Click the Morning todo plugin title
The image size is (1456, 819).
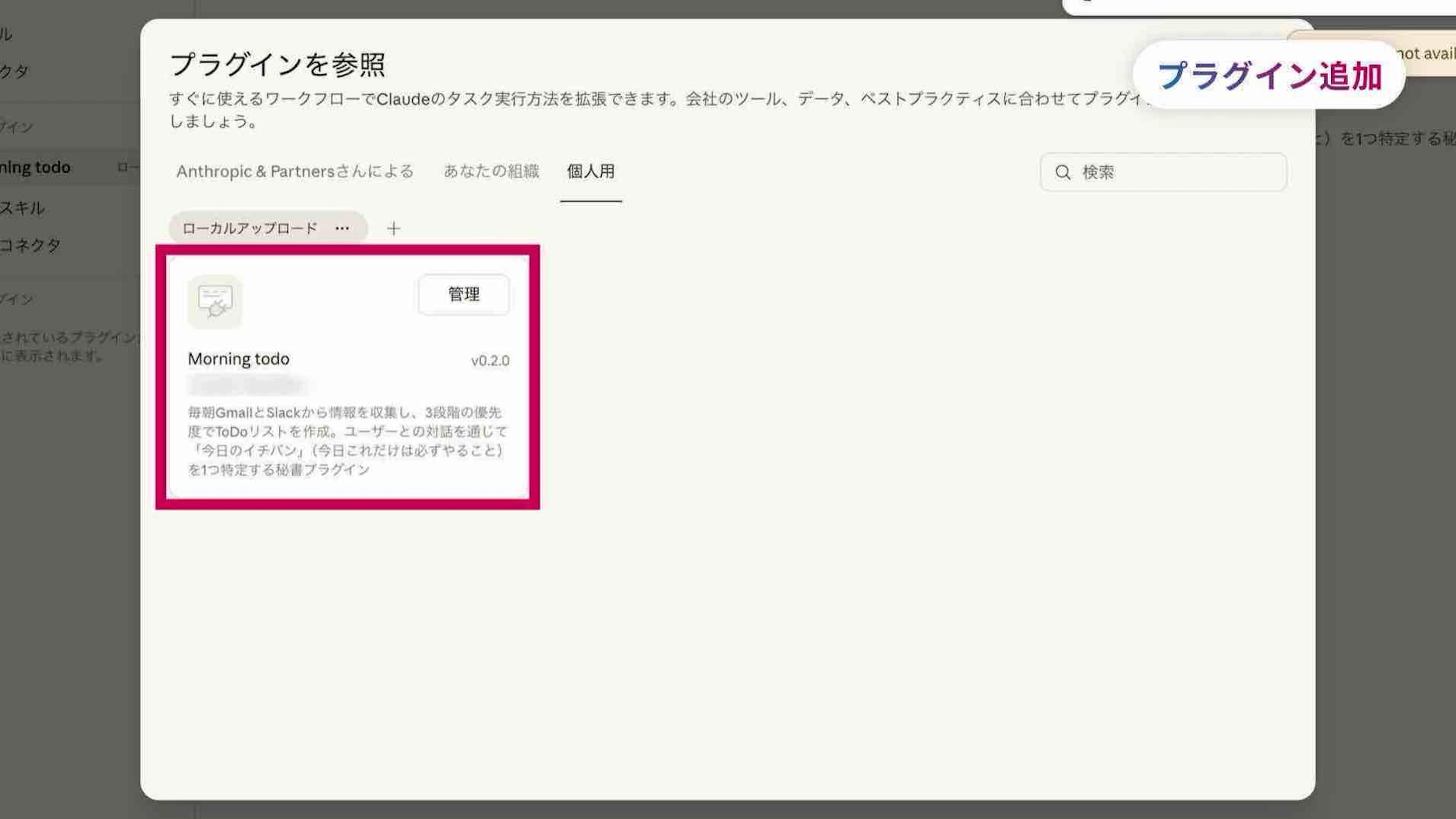238,359
